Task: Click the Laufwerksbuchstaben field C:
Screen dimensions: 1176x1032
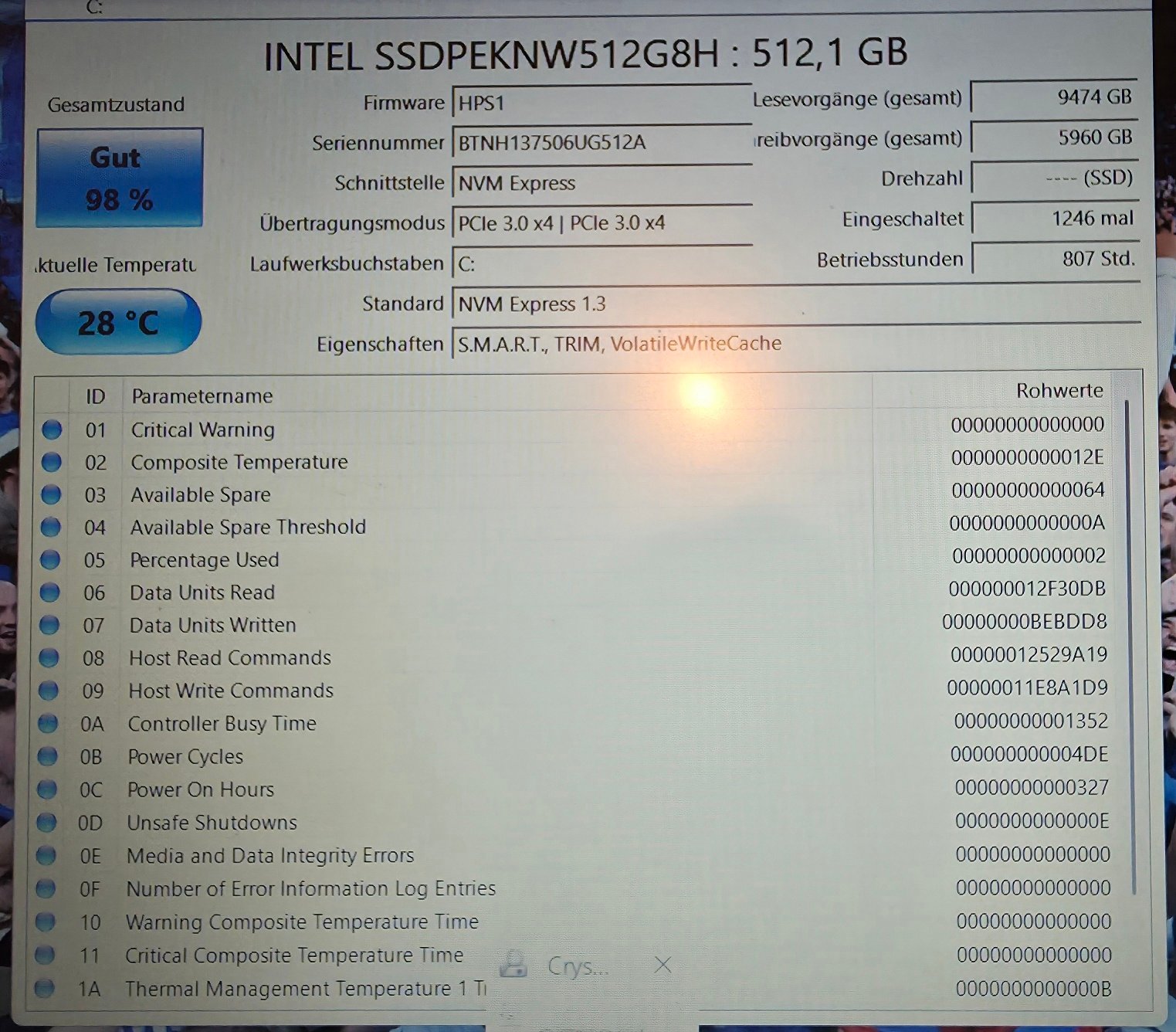Action: 602,263
